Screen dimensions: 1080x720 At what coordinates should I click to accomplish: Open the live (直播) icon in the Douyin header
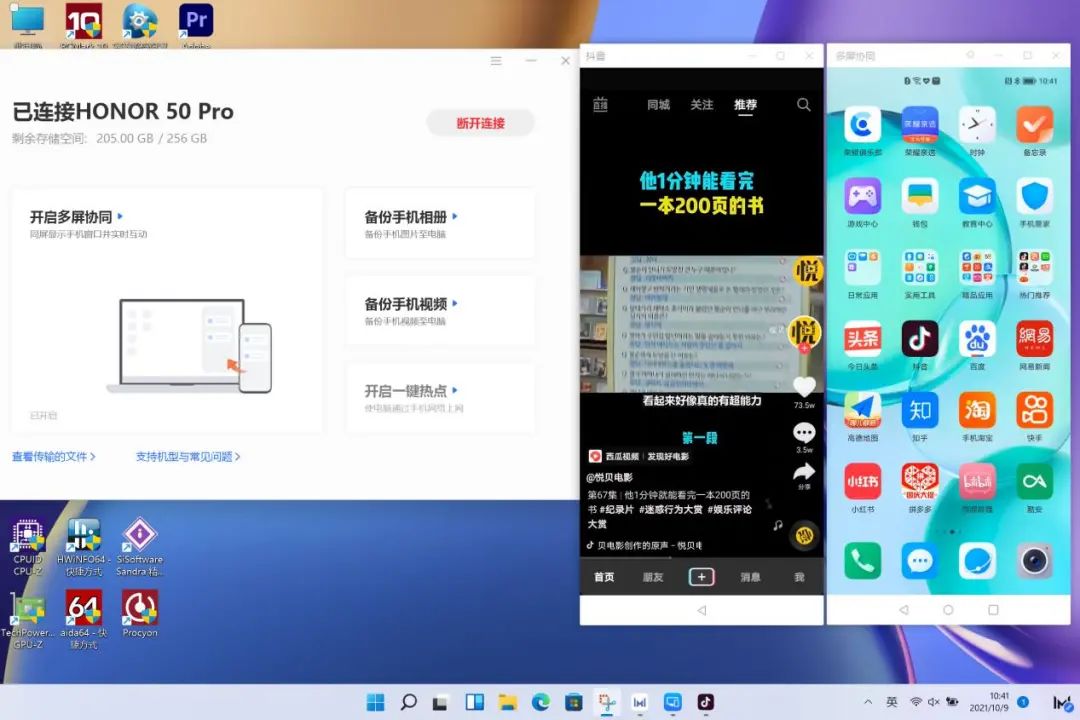(601, 105)
